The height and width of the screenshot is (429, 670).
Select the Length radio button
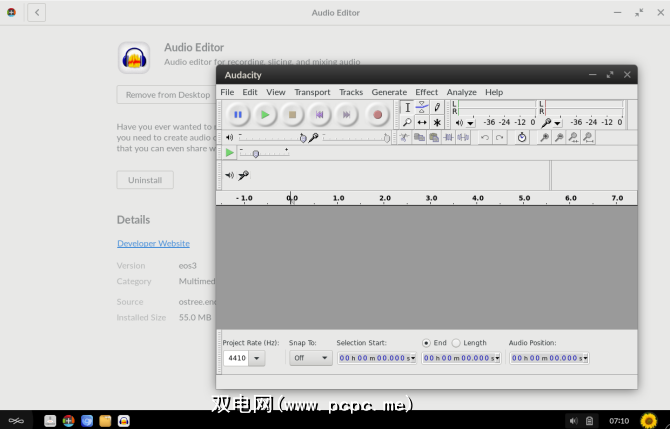tap(456, 343)
